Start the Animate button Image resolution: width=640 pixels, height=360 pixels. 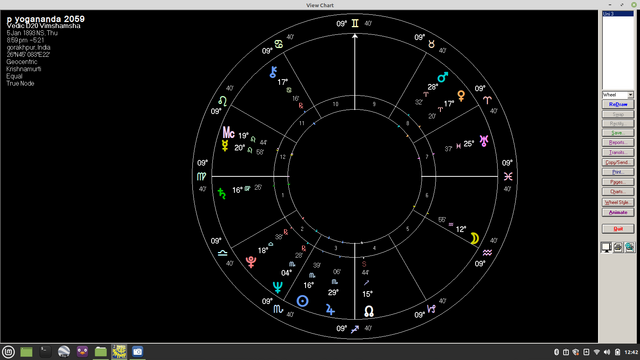click(x=618, y=213)
